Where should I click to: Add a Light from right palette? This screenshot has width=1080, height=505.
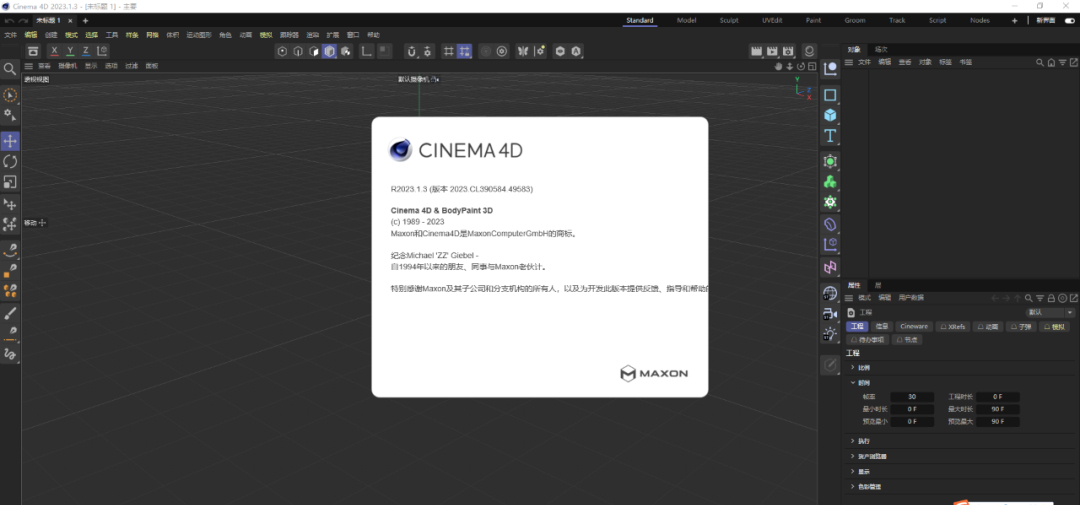click(830, 335)
